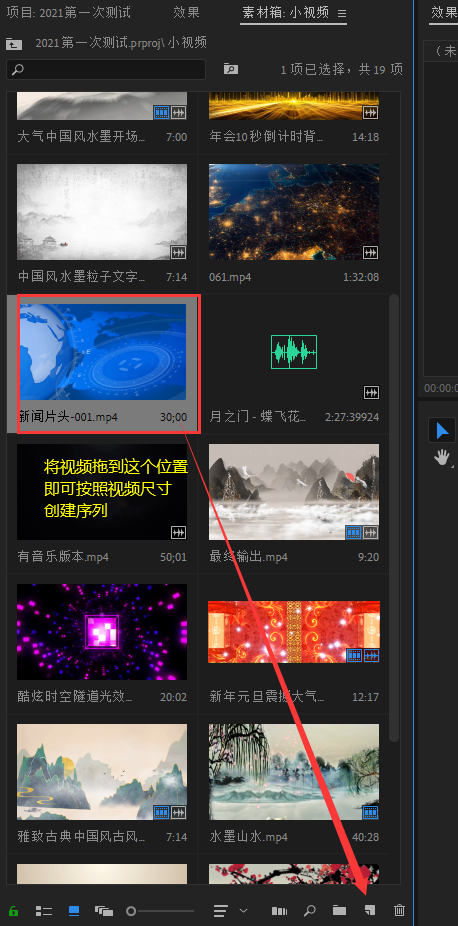Select the 水墨山水.mp4 thumbnail
458x926 pixels.
click(x=294, y=771)
